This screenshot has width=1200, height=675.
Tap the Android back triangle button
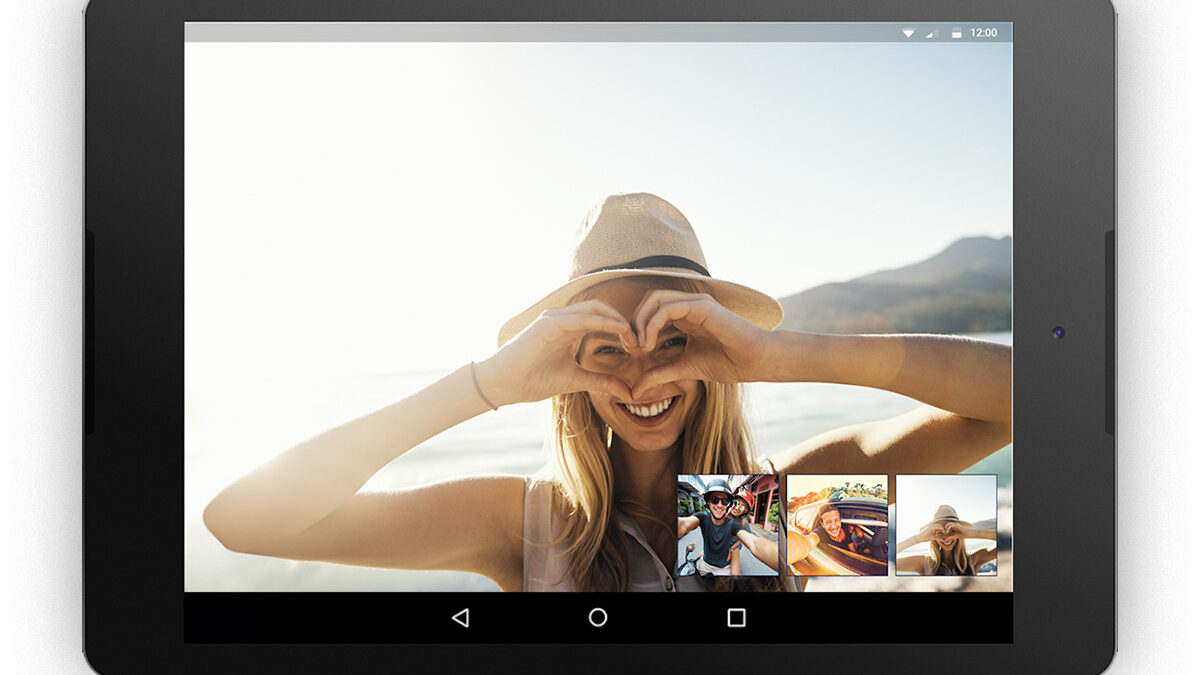[460, 618]
